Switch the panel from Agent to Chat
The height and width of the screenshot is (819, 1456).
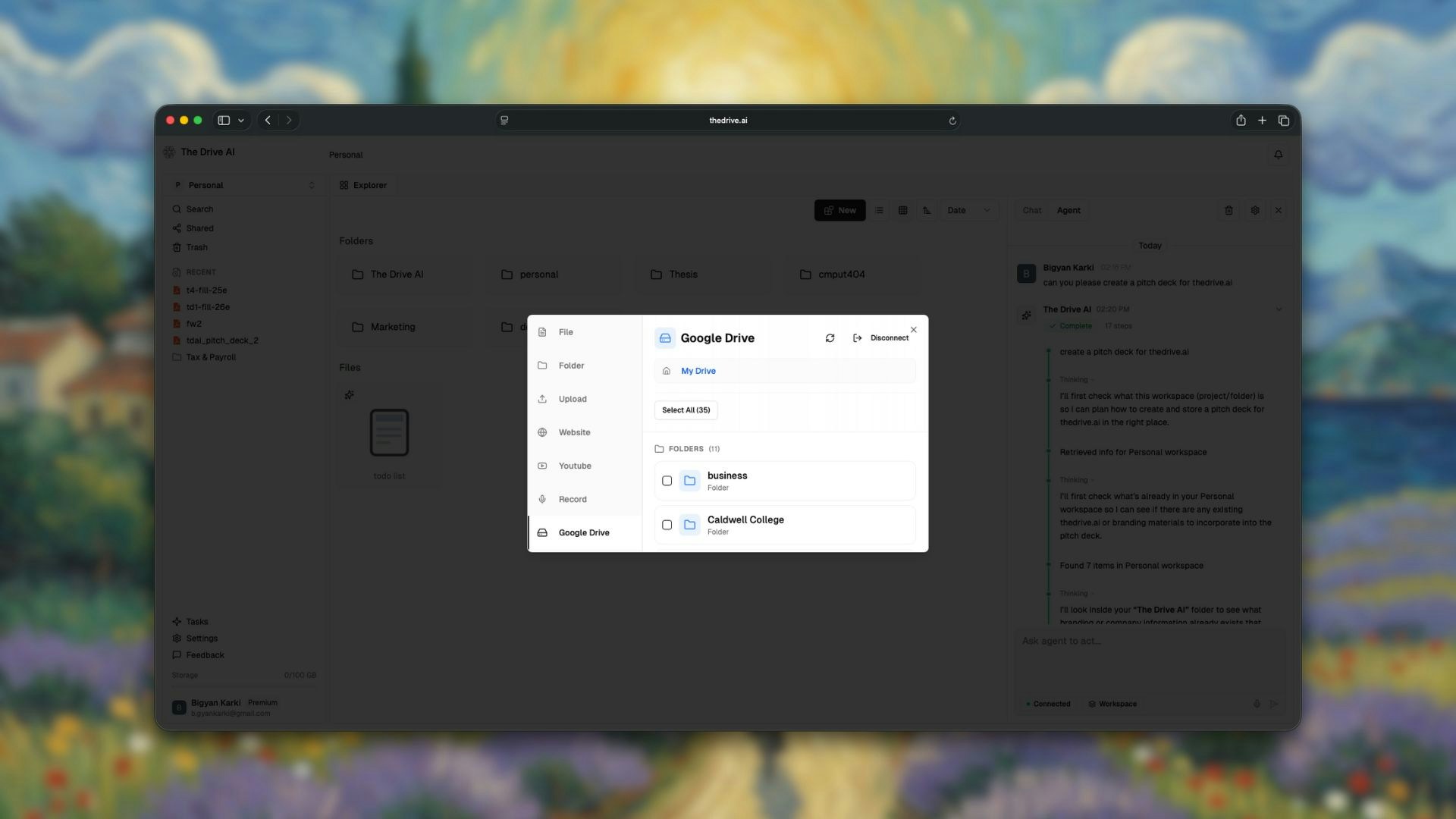coord(1031,210)
